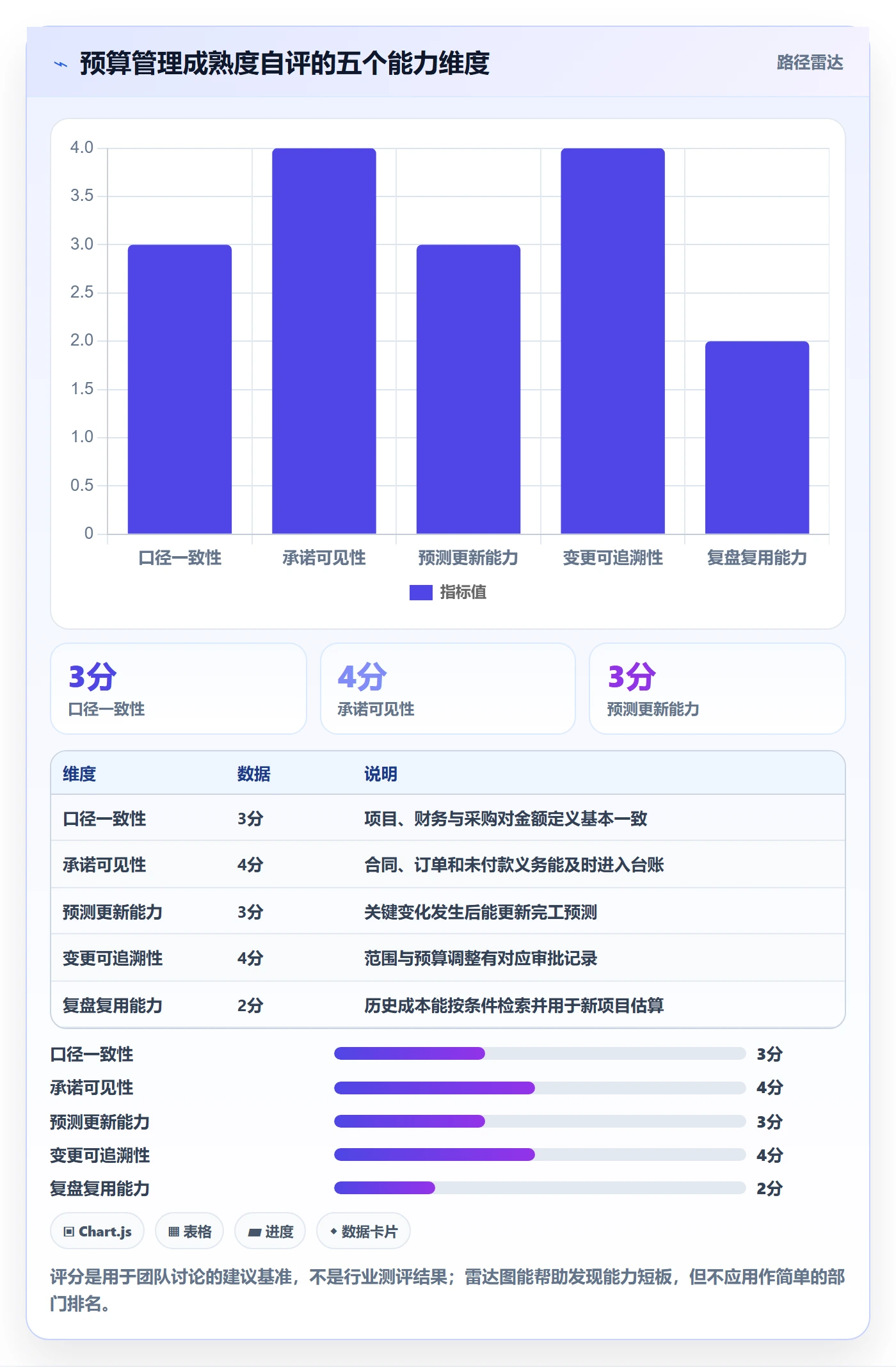The height and width of the screenshot is (1367, 896).
Task: Click the 承诺可见性 label under the chart axis
Action: click(324, 557)
